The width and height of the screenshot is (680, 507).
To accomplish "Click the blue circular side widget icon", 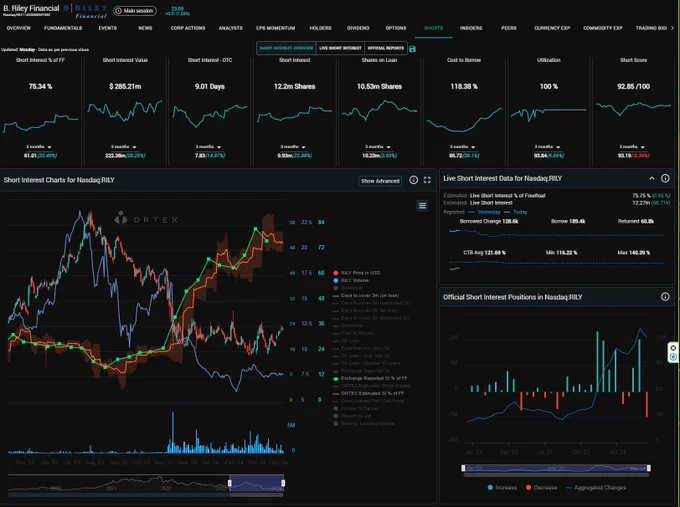I will click(673, 357).
